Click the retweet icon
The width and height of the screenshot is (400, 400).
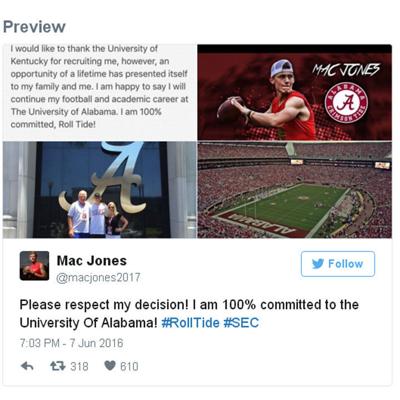(57, 366)
